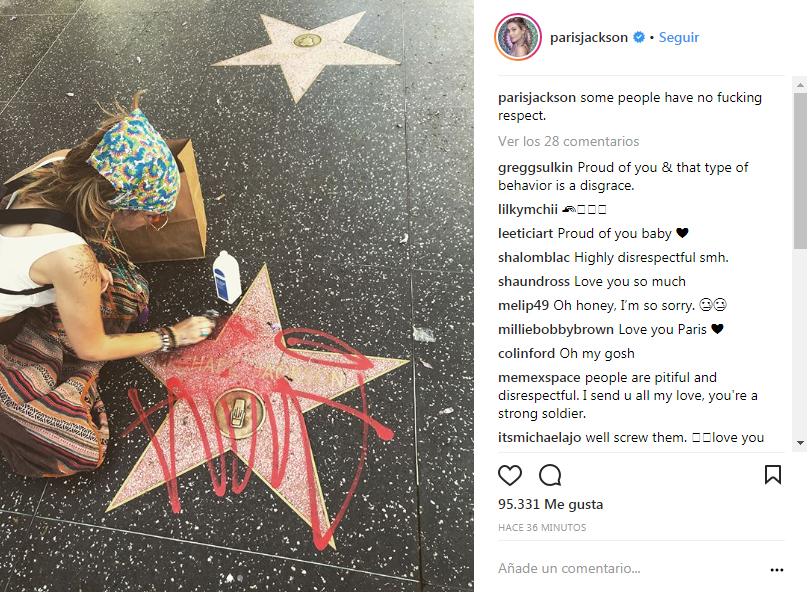Click the 95.331 Me gusta likes count

point(550,504)
